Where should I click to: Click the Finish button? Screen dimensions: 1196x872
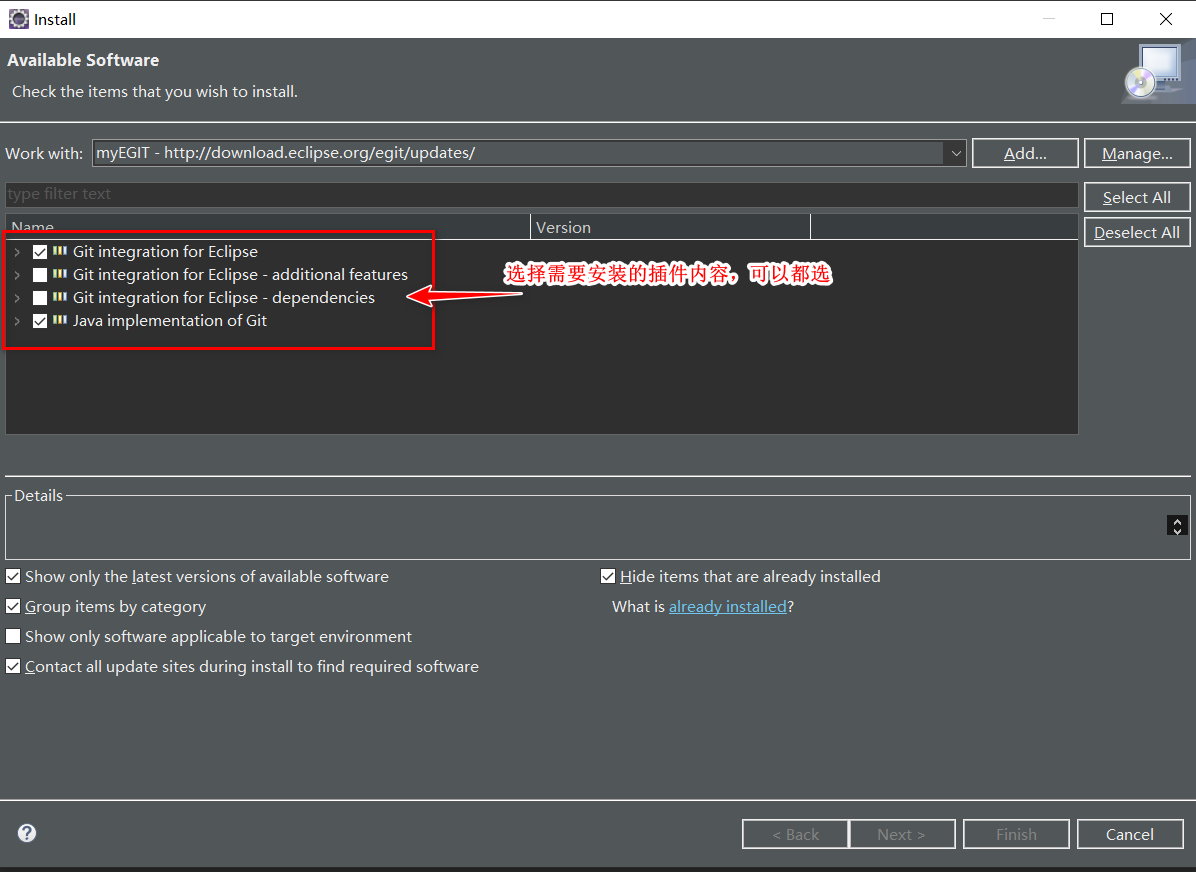[x=1016, y=834]
